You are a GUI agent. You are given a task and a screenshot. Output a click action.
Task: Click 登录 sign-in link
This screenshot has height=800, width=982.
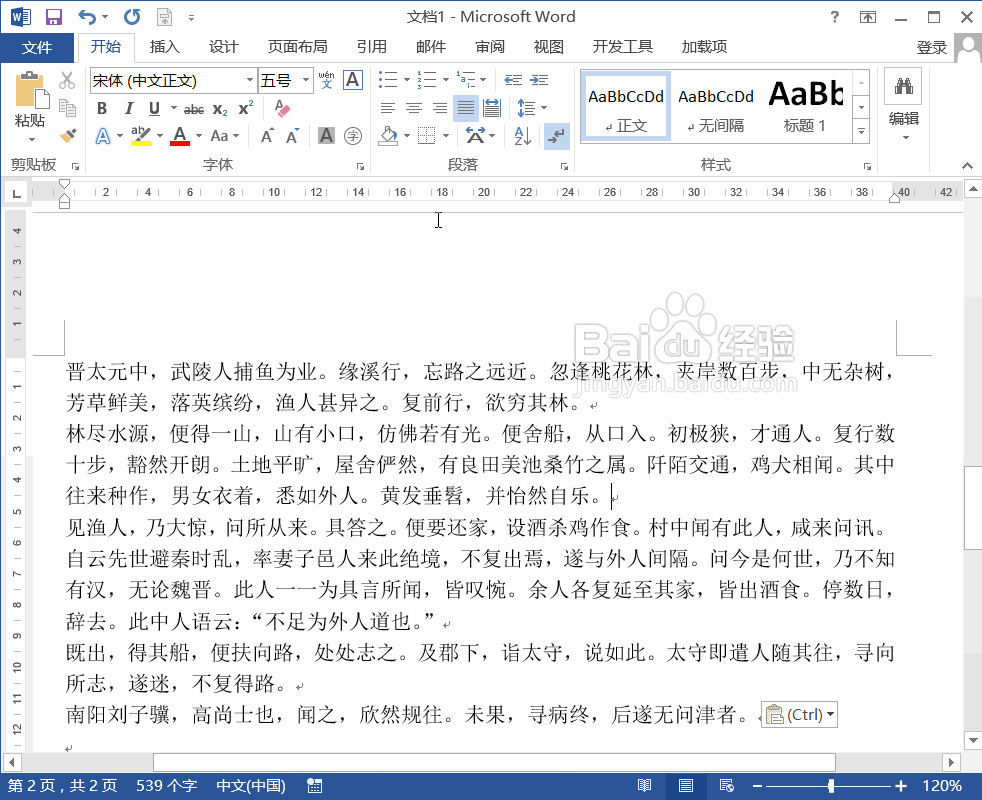(931, 48)
